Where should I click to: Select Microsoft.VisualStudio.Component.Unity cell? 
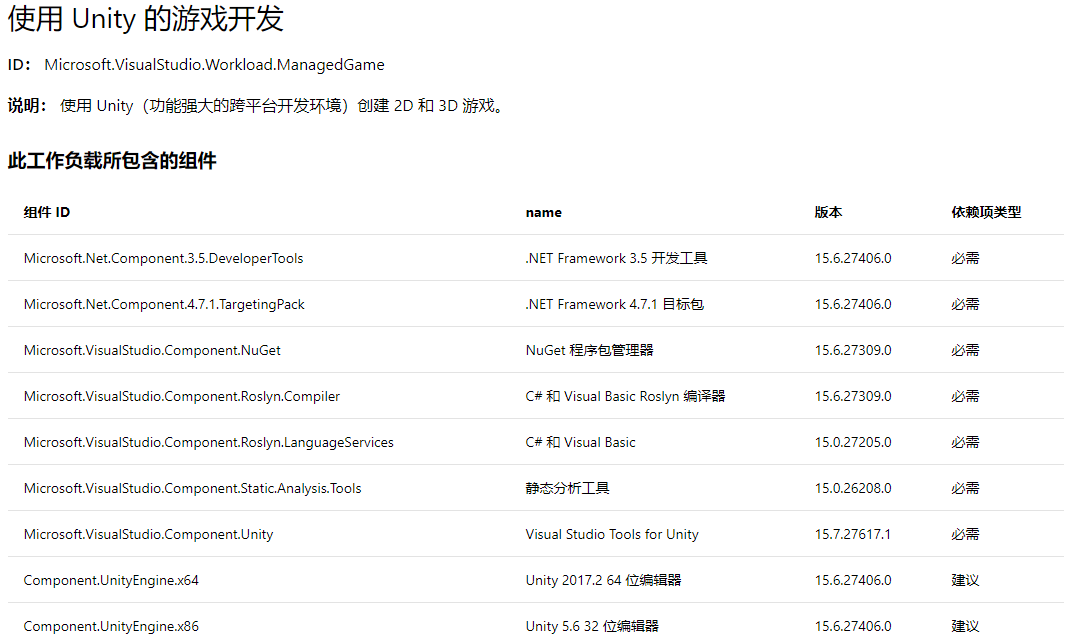148,535
